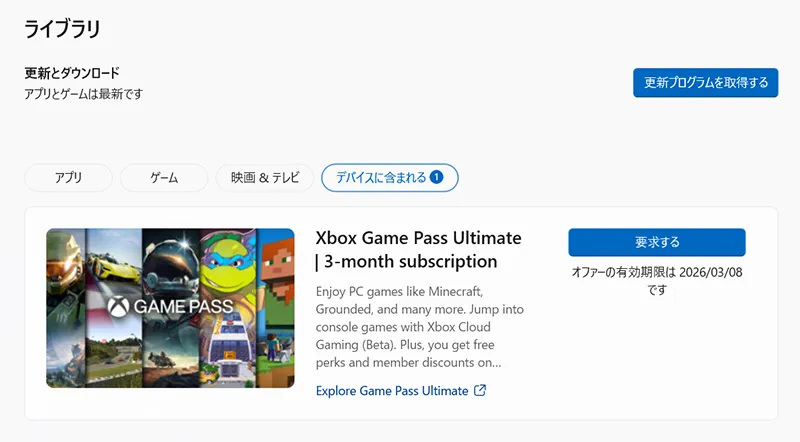
Task: Click the notification badge on the デバイスに含まれる tab
Action: coord(436,178)
